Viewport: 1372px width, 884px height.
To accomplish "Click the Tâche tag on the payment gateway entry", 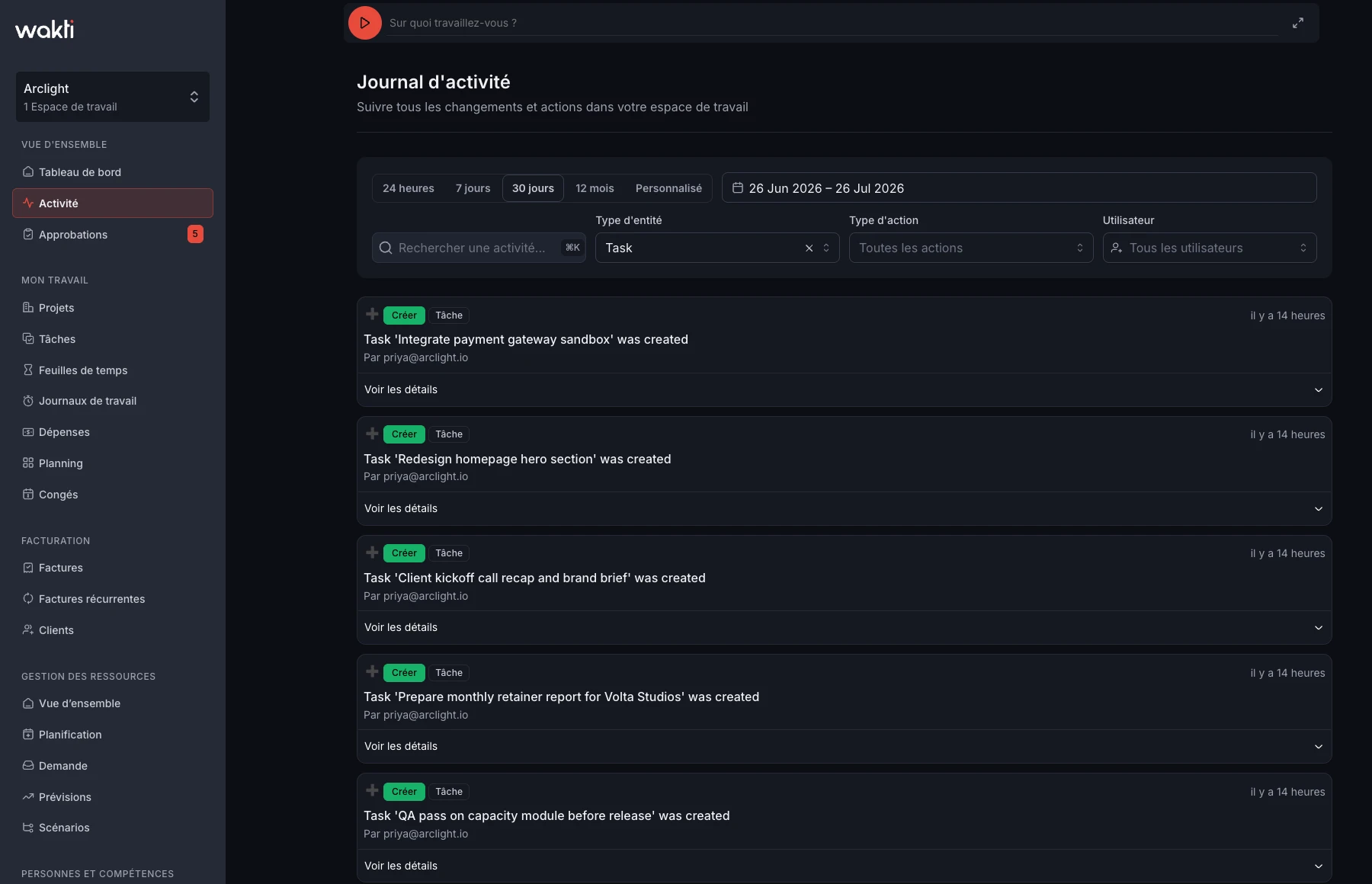I will pos(449,315).
